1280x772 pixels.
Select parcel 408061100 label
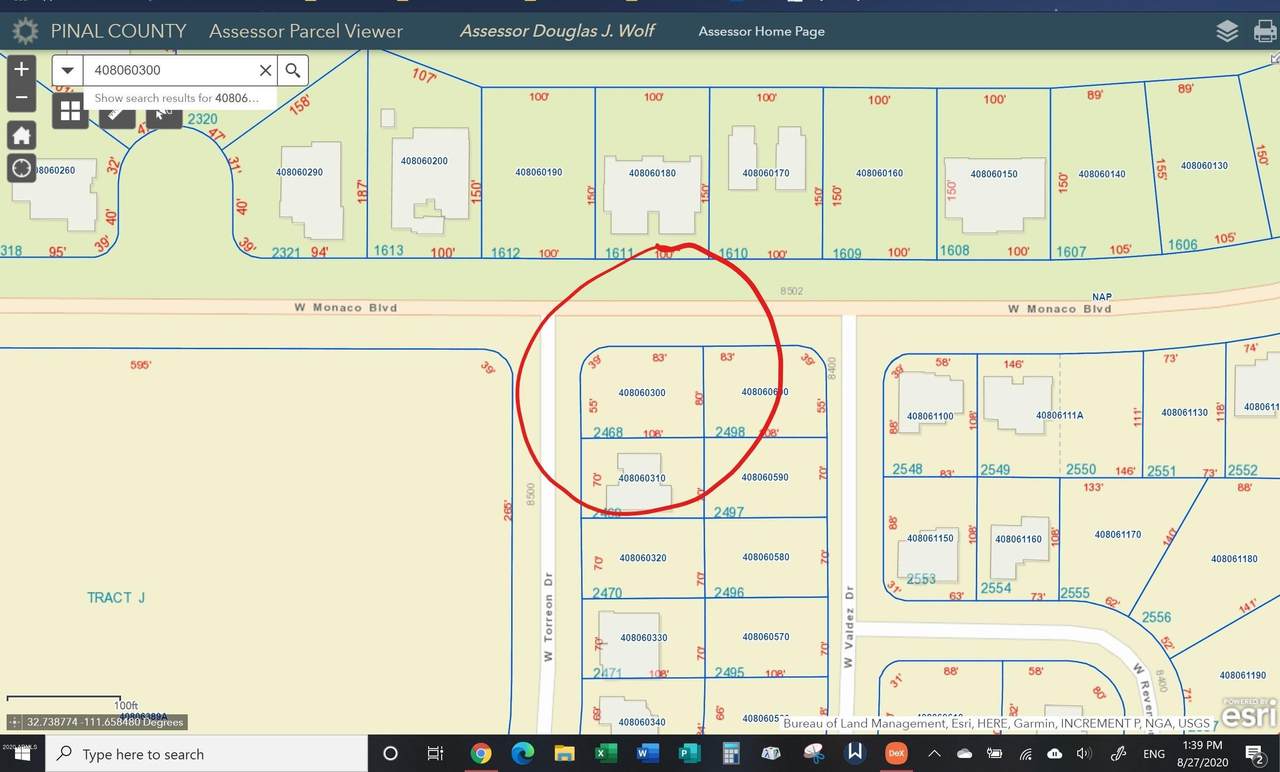[931, 415]
